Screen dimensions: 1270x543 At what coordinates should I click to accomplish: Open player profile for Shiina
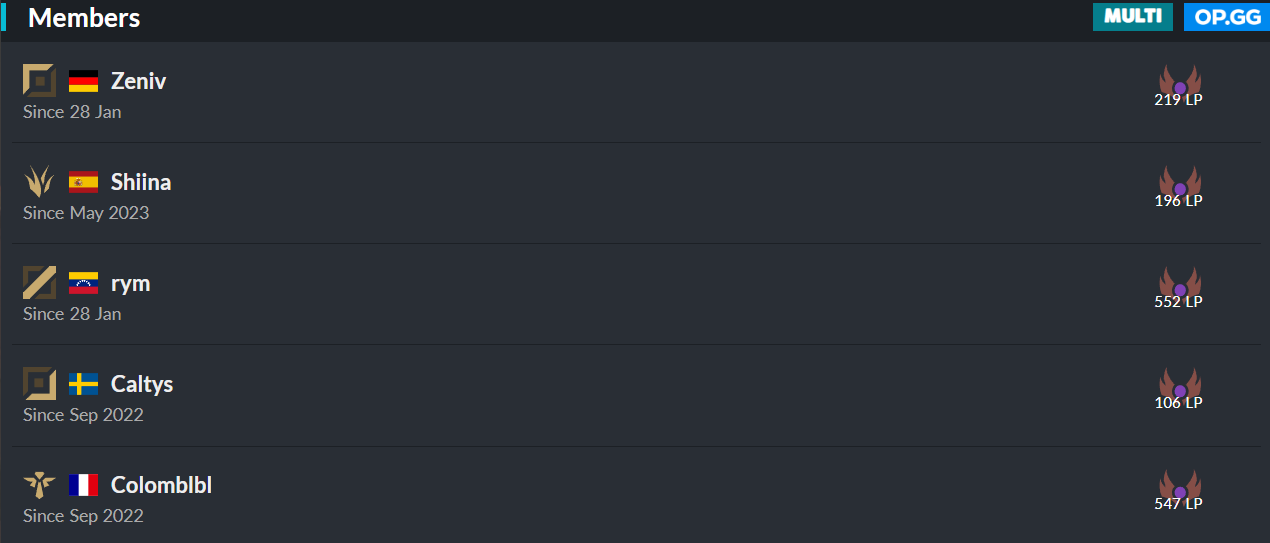141,182
